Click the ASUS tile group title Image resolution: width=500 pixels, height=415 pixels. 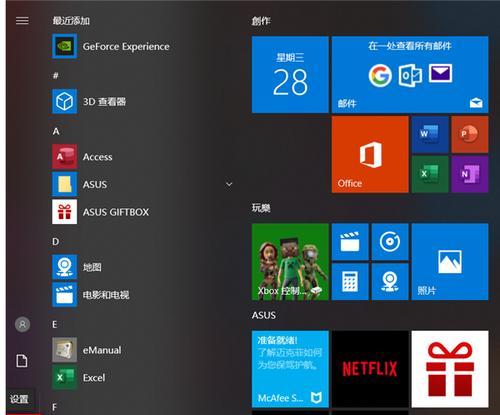(264, 315)
